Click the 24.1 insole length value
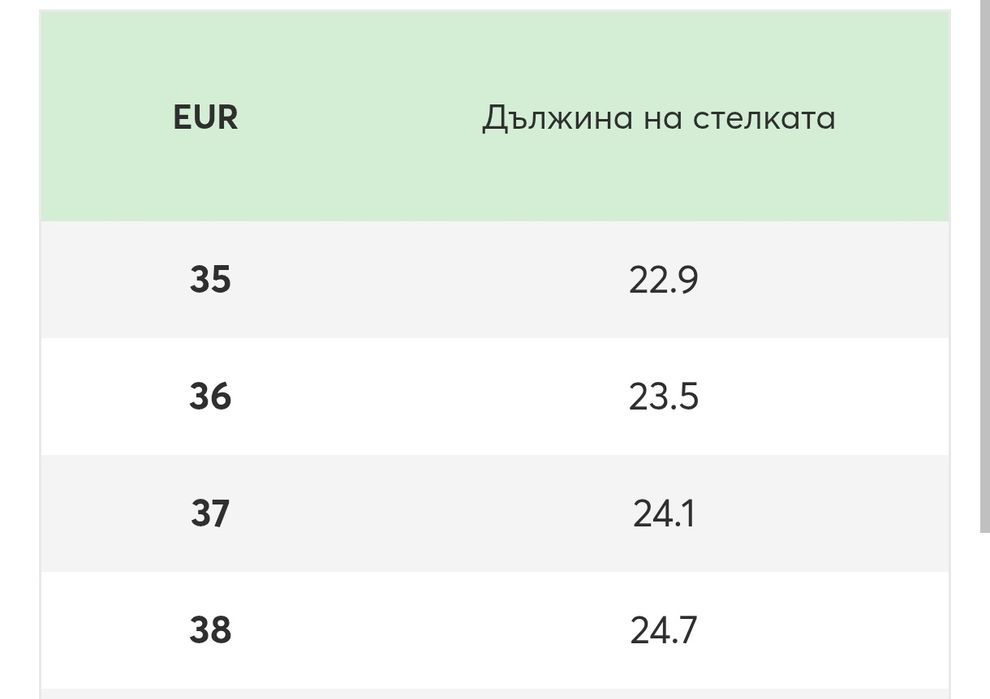 coord(663,514)
